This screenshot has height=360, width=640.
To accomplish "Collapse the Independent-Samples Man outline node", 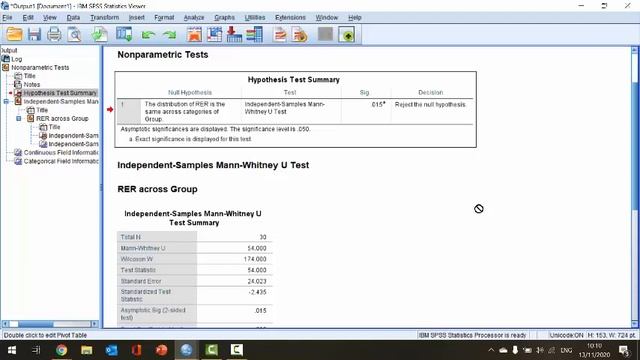I will pyautogui.click(x=6, y=101).
